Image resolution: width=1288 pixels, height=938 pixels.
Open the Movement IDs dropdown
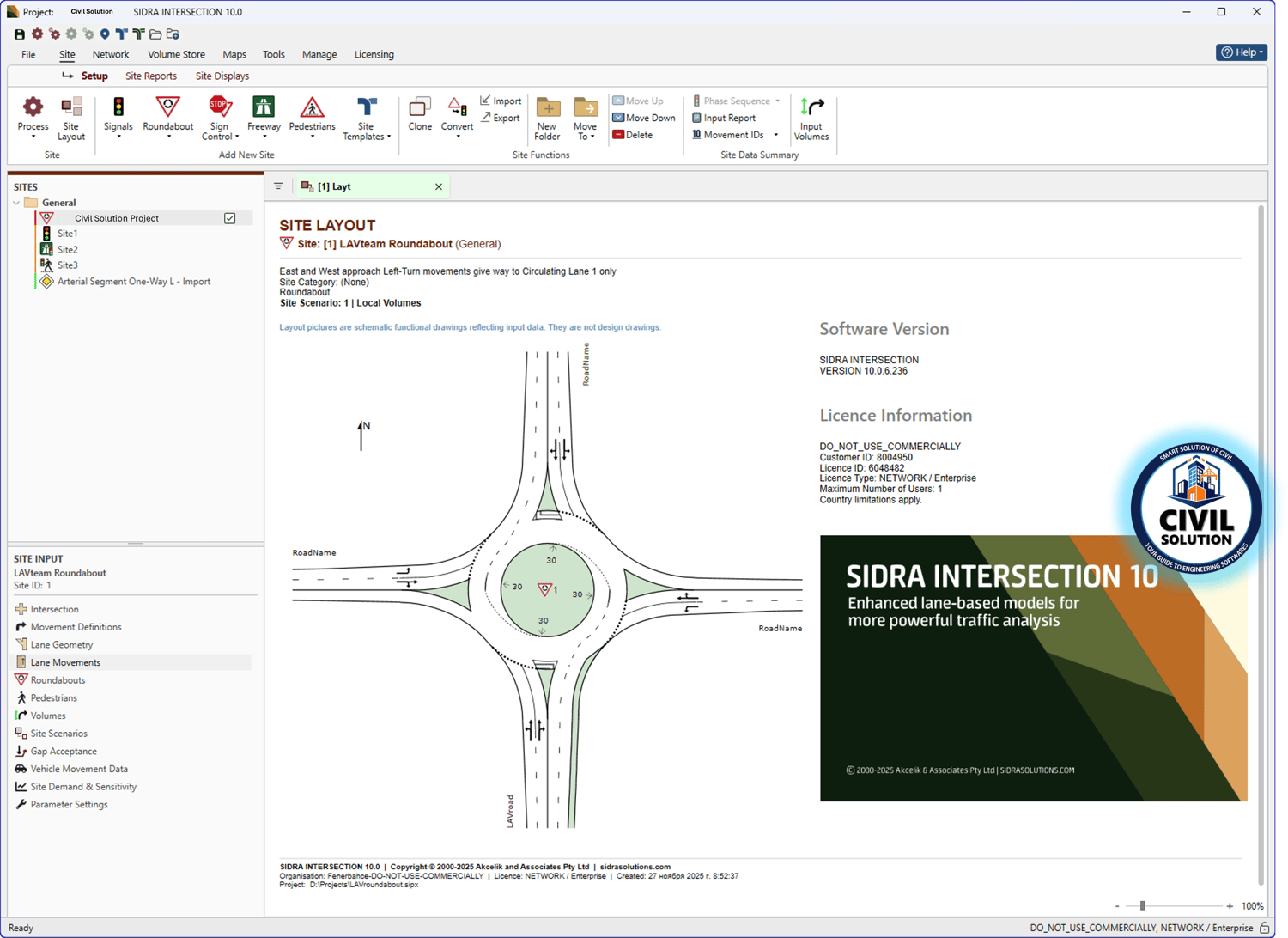(775, 135)
